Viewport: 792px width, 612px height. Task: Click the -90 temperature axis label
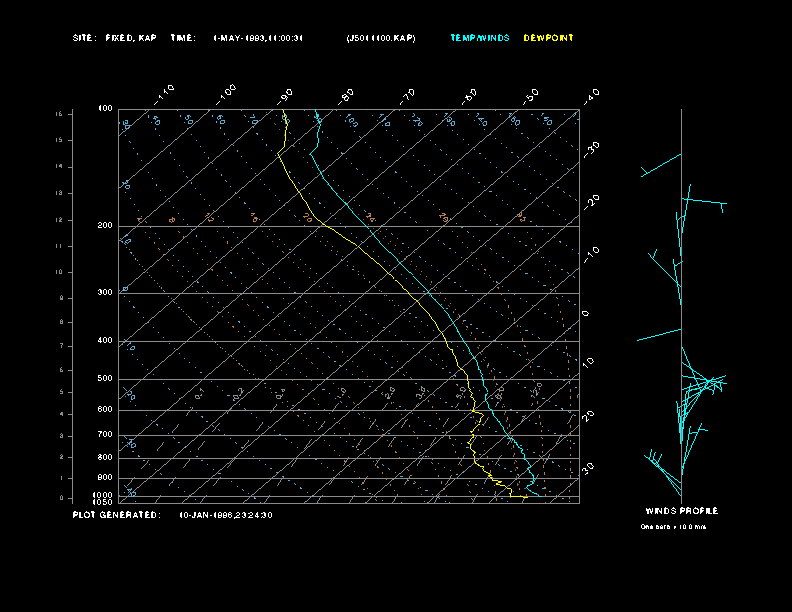click(x=287, y=95)
